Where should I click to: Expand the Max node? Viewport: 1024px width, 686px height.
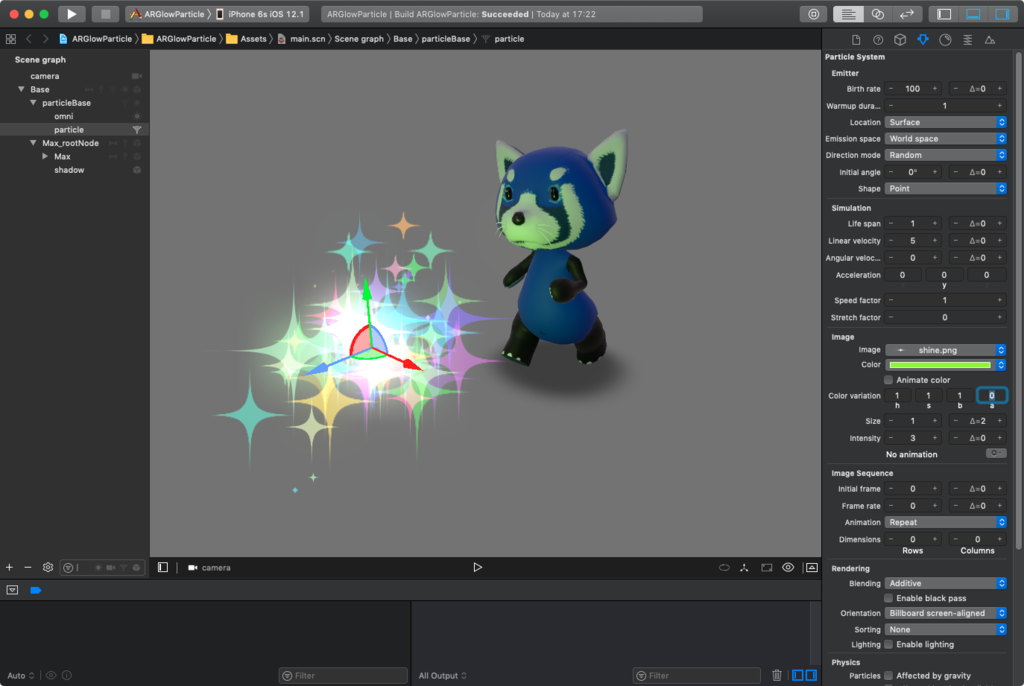[44, 156]
